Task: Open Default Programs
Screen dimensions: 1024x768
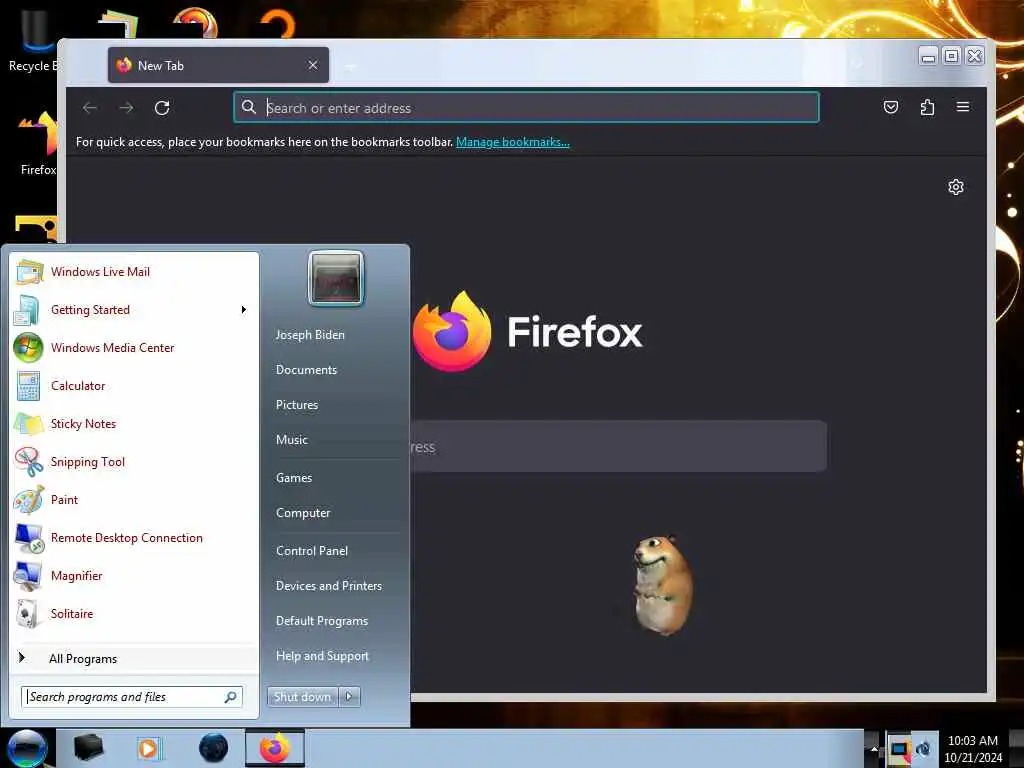Action: [322, 621]
